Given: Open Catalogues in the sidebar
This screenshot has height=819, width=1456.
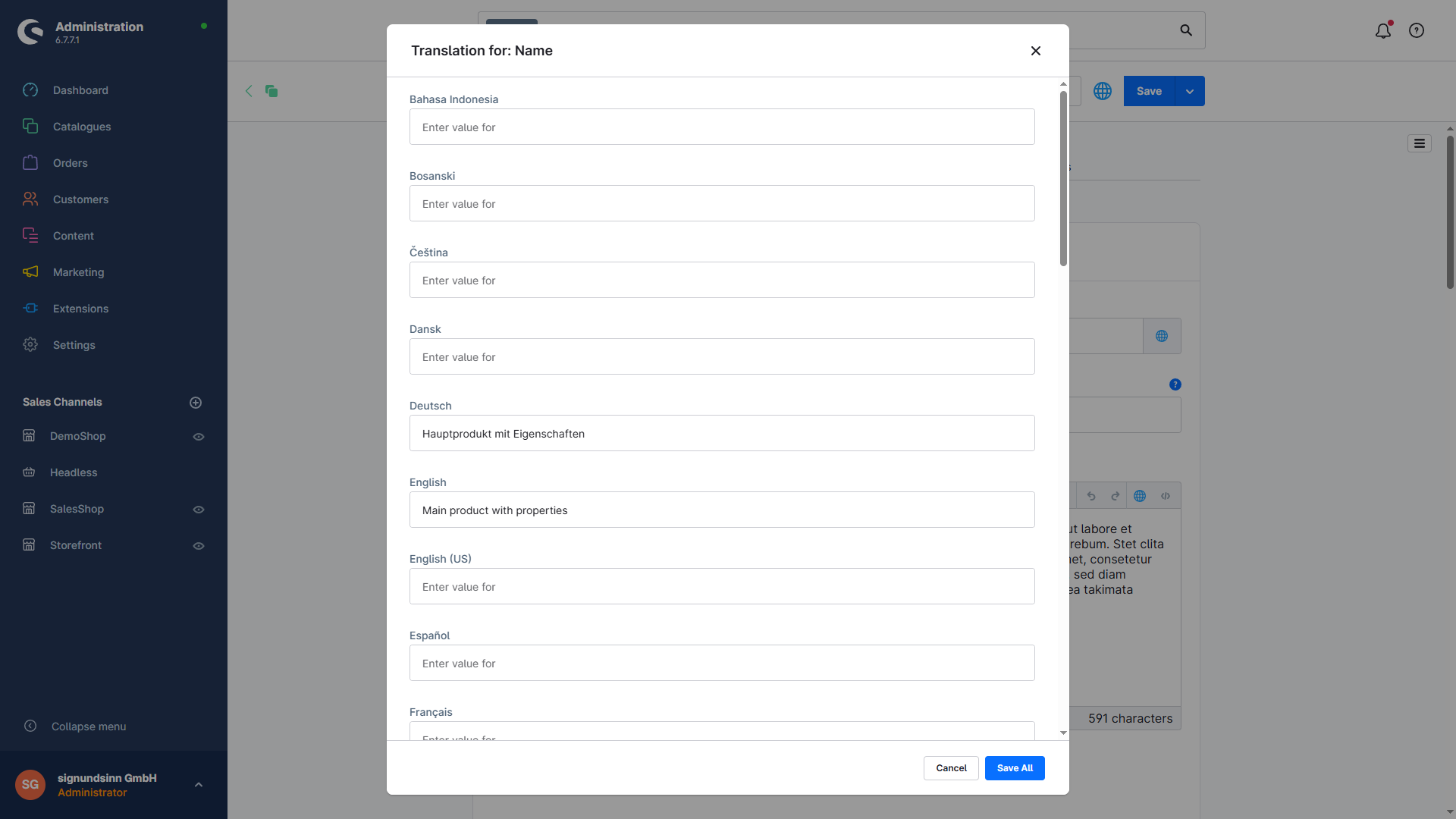Looking at the screenshot, I should [x=82, y=127].
